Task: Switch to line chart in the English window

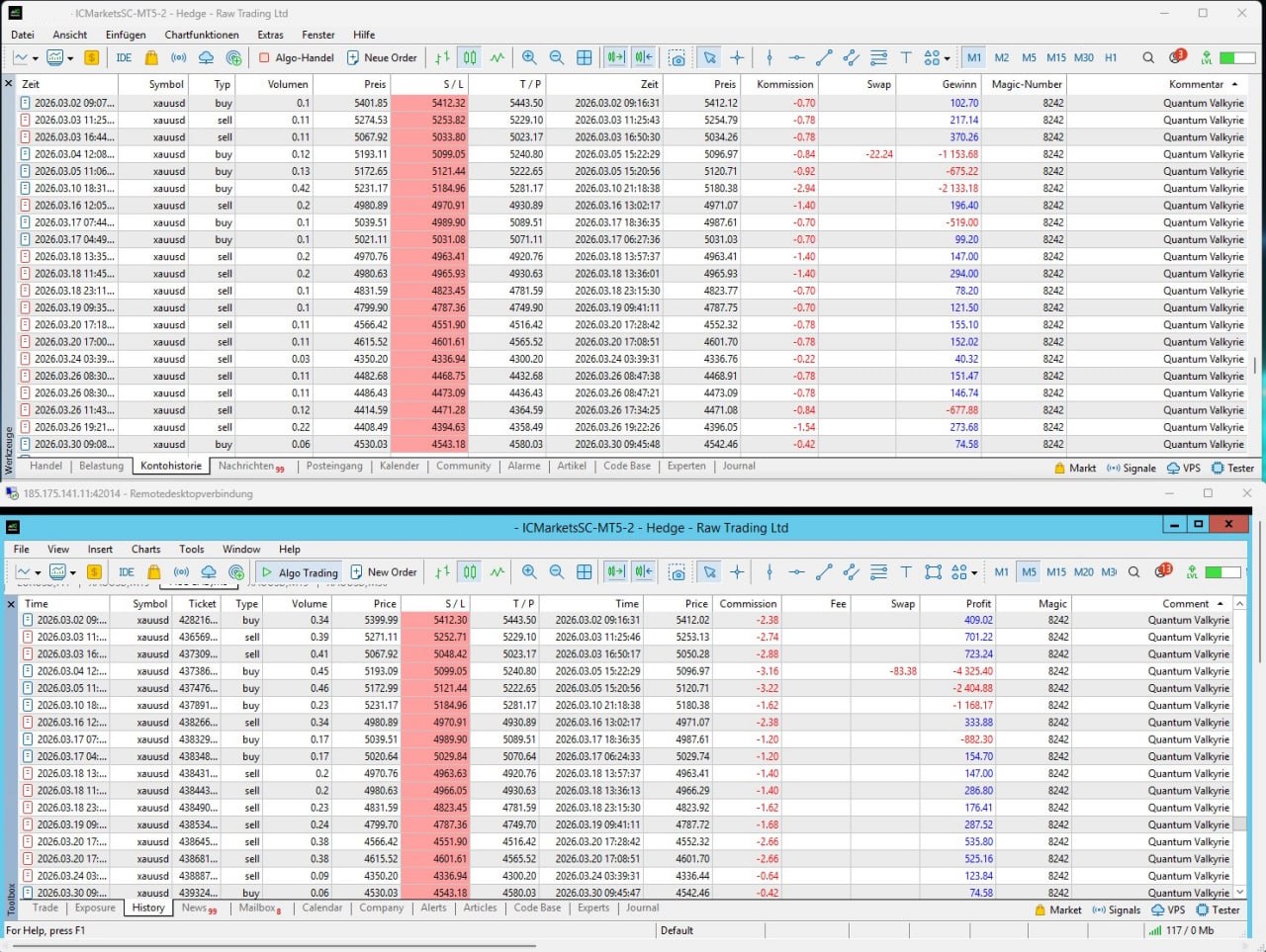Action: (497, 571)
